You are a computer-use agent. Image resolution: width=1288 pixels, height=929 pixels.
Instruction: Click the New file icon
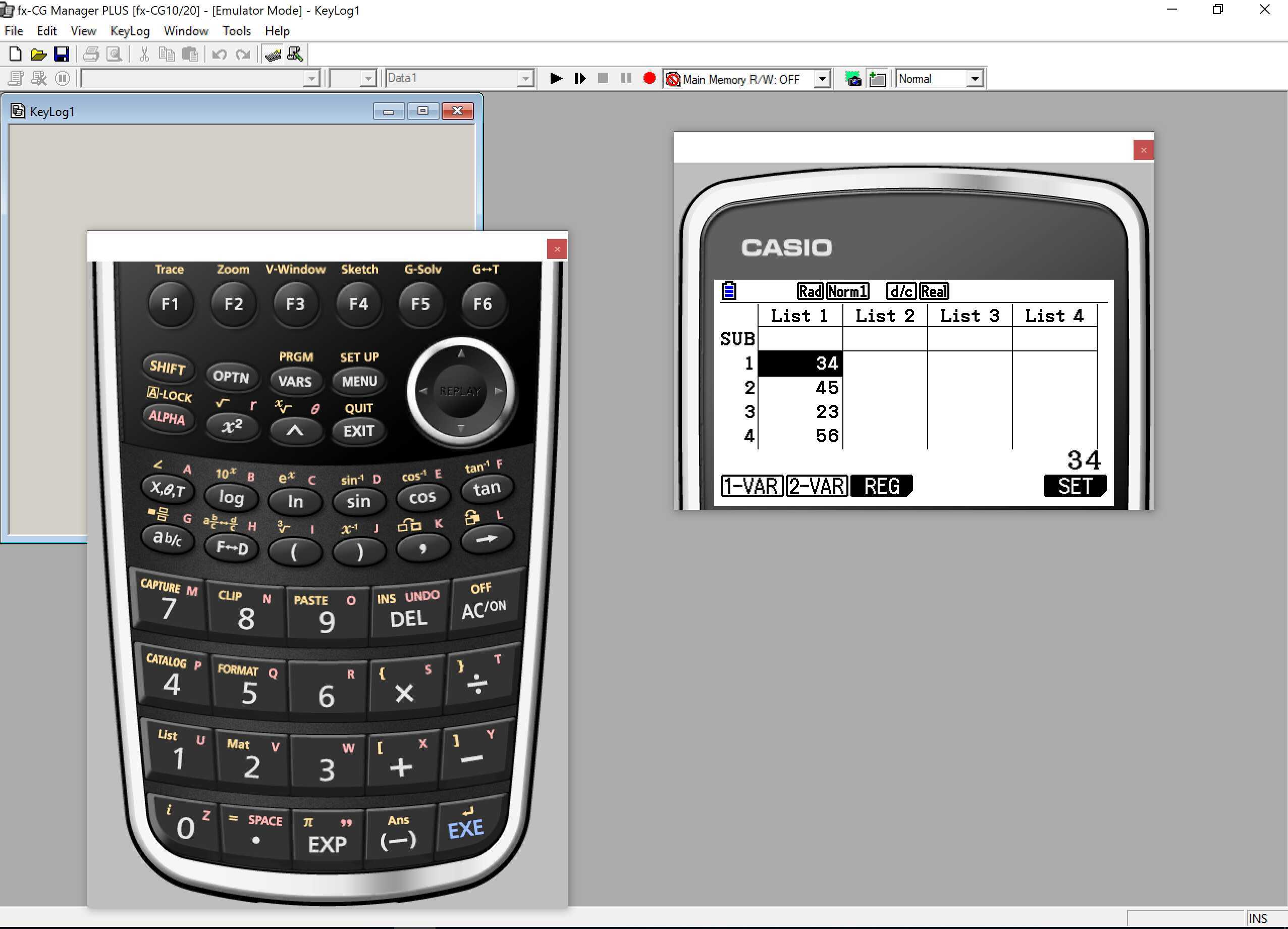tap(15, 55)
